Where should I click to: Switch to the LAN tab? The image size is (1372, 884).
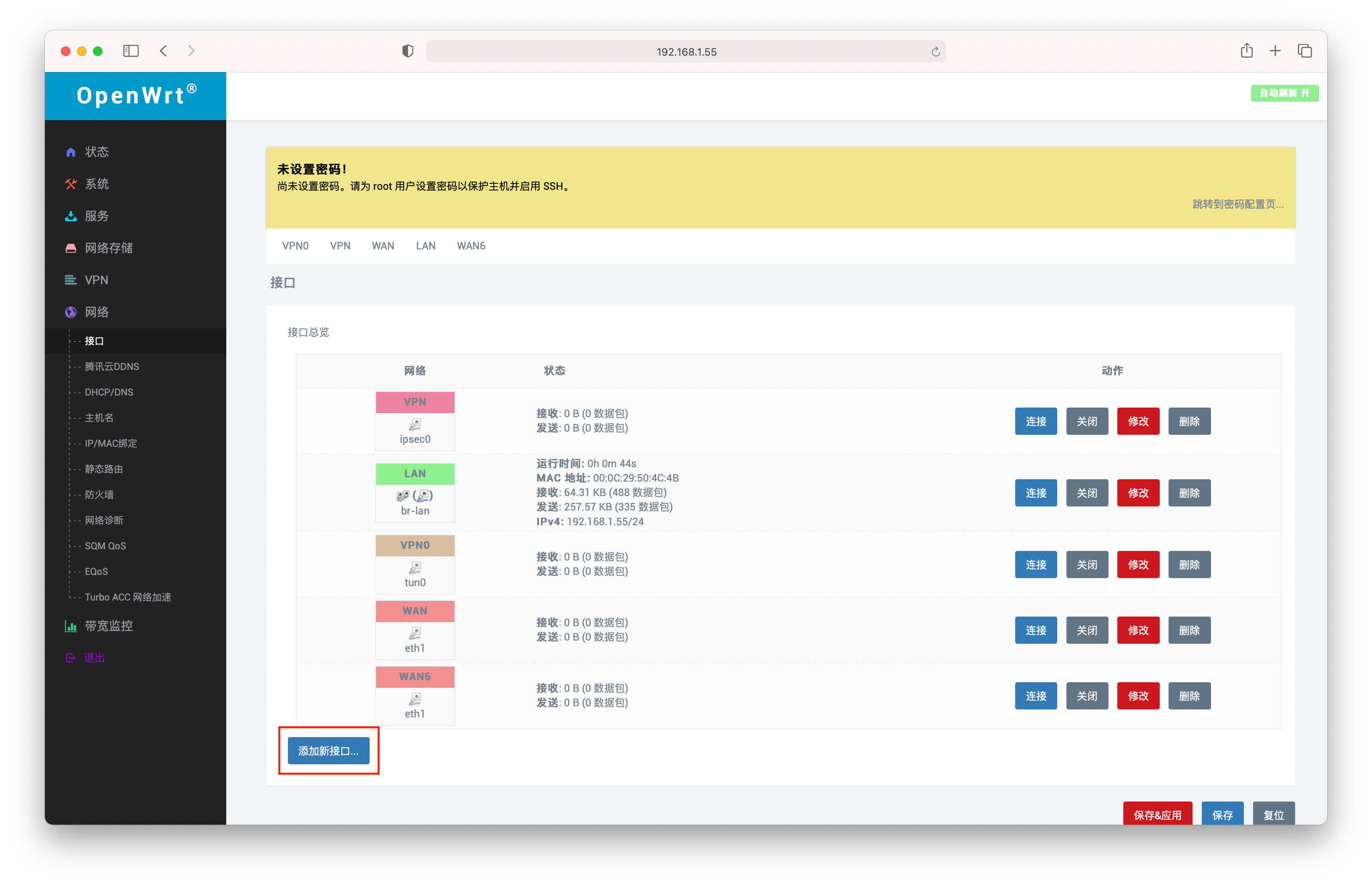425,246
